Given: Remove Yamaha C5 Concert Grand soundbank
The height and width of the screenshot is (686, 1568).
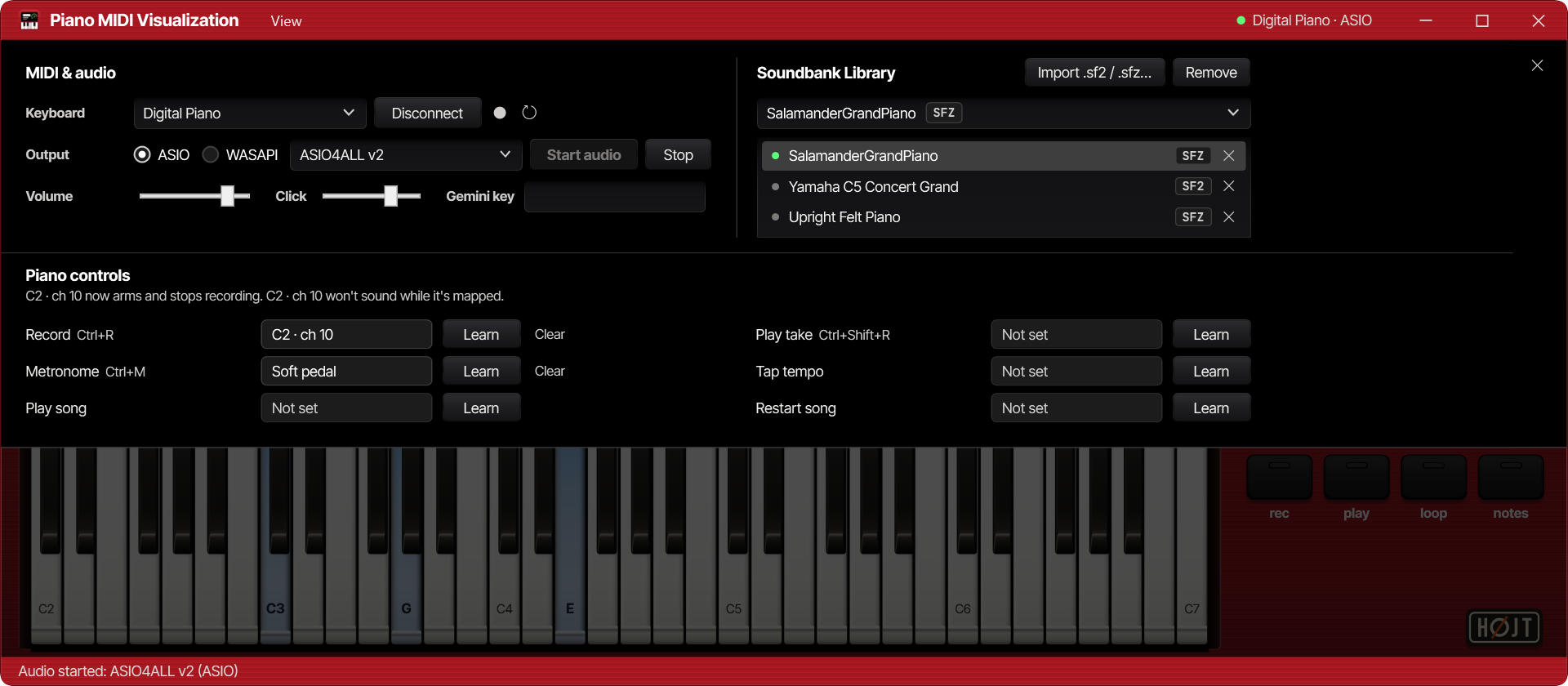Looking at the screenshot, I should pyautogui.click(x=1228, y=186).
